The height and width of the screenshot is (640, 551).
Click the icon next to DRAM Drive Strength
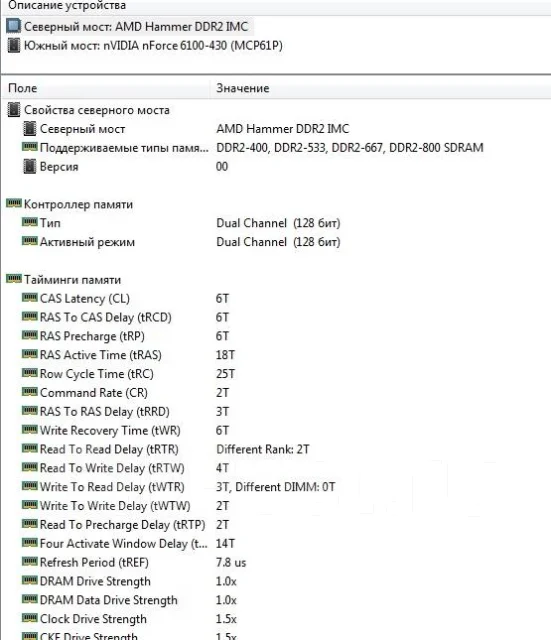[x=29, y=580]
